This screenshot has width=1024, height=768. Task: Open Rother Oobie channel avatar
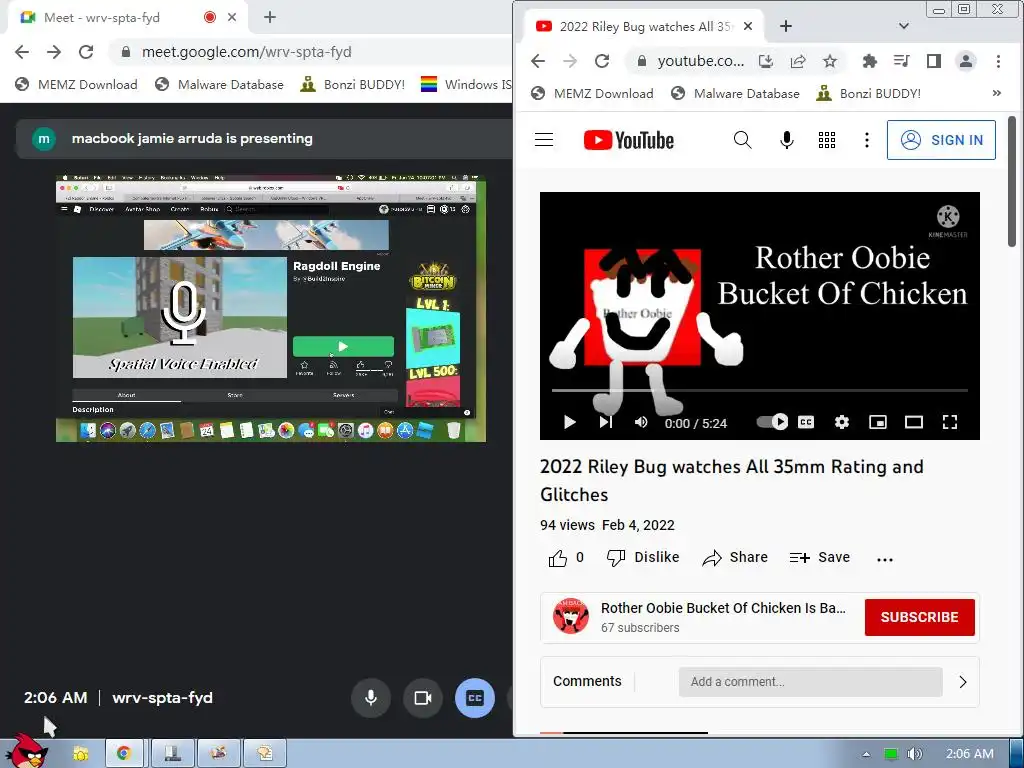pos(571,616)
